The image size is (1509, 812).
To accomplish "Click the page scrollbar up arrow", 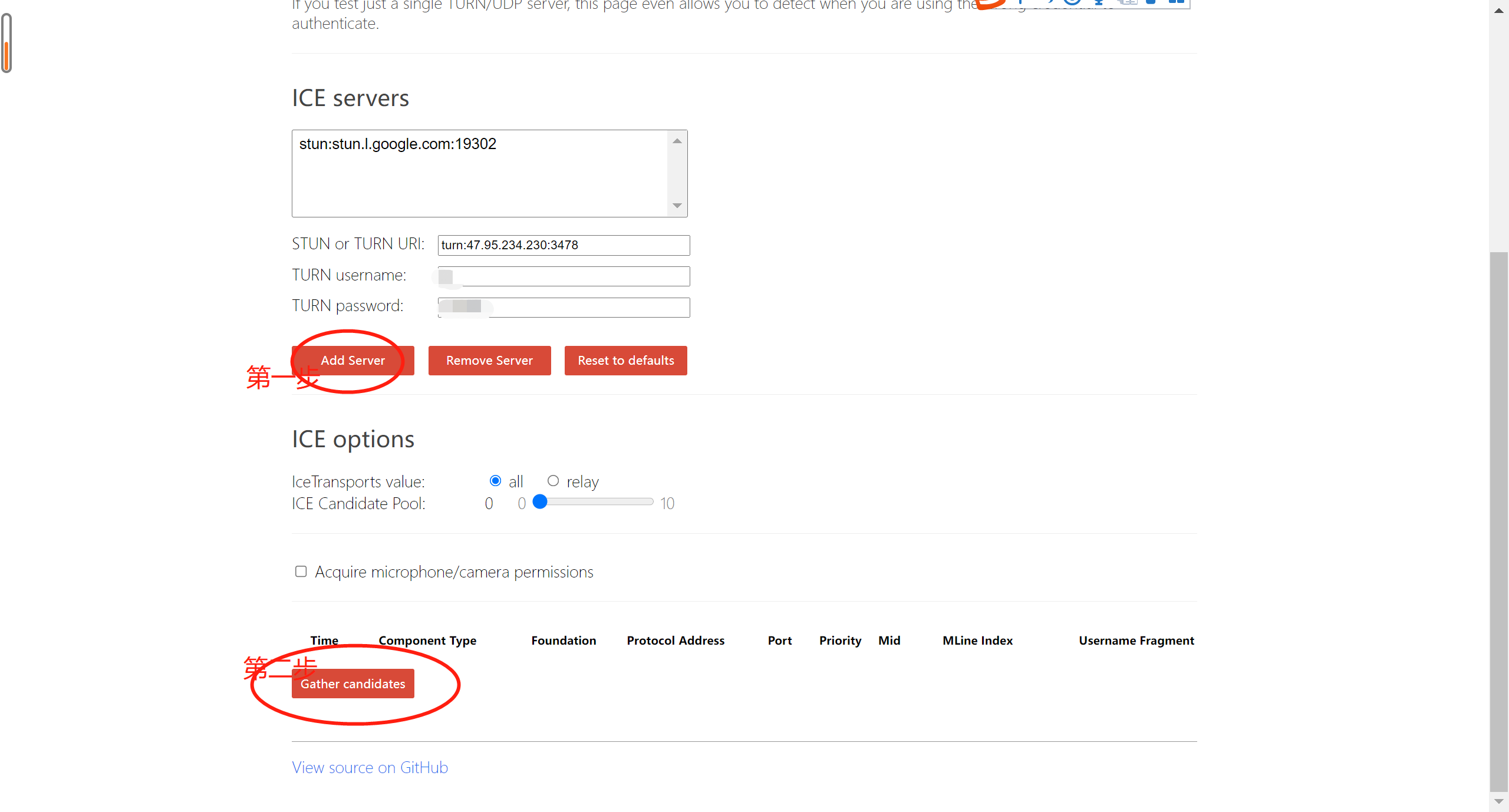I will [1498, 11].
